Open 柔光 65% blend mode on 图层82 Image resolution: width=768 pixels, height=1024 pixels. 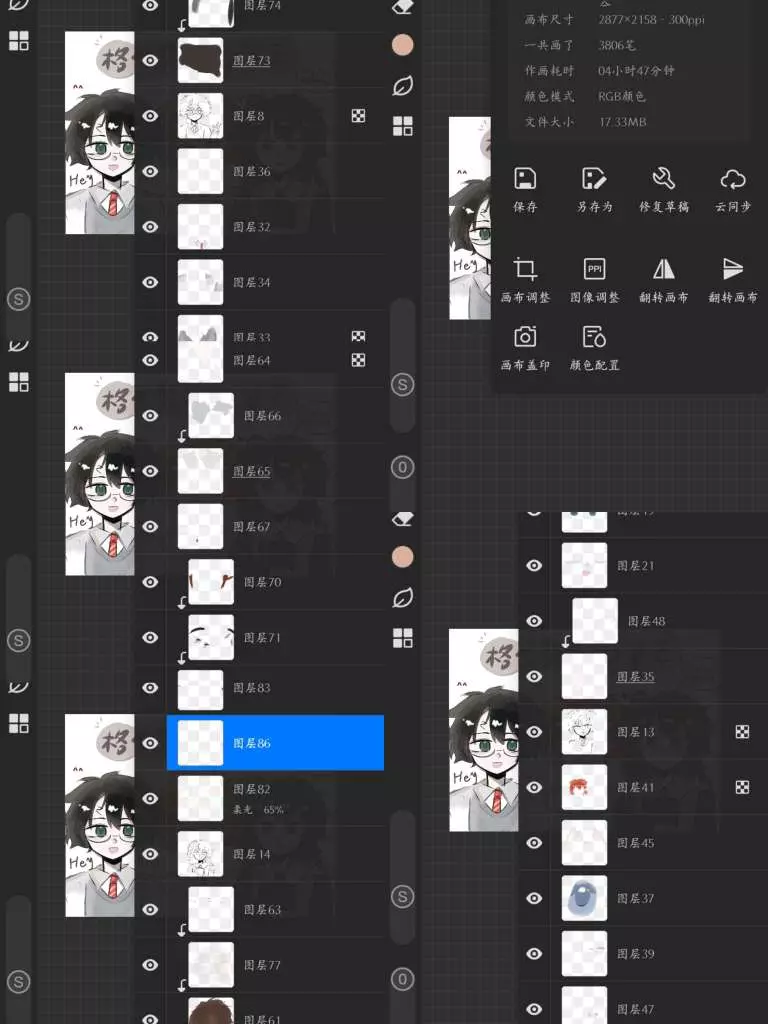(x=258, y=809)
